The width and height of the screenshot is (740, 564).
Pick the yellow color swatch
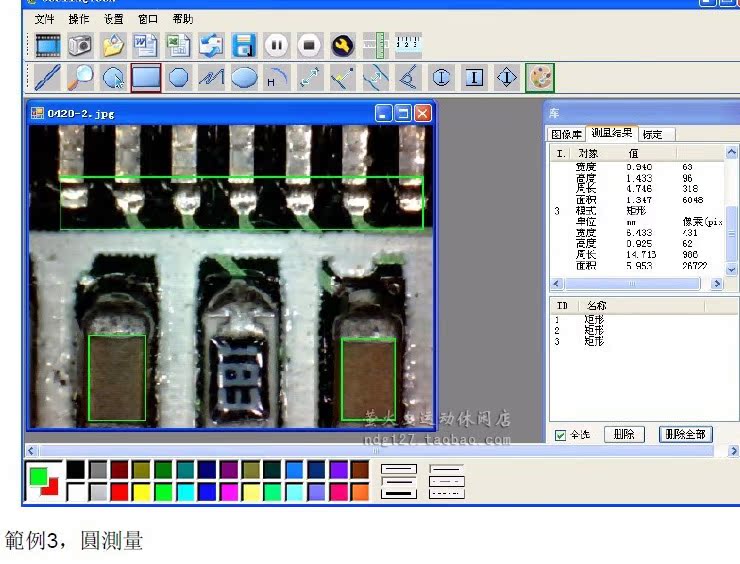click(141, 492)
